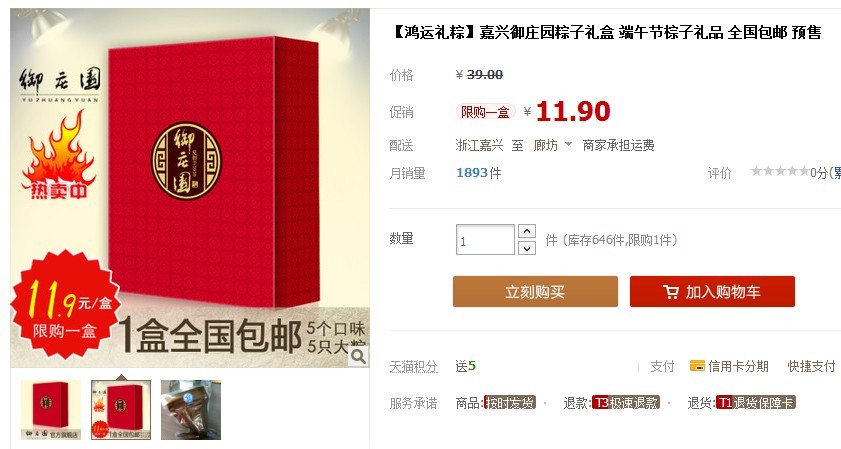Image resolution: width=841 pixels, height=449 pixels.
Task: Decrease quantity with the down arrow
Action: tap(527, 248)
